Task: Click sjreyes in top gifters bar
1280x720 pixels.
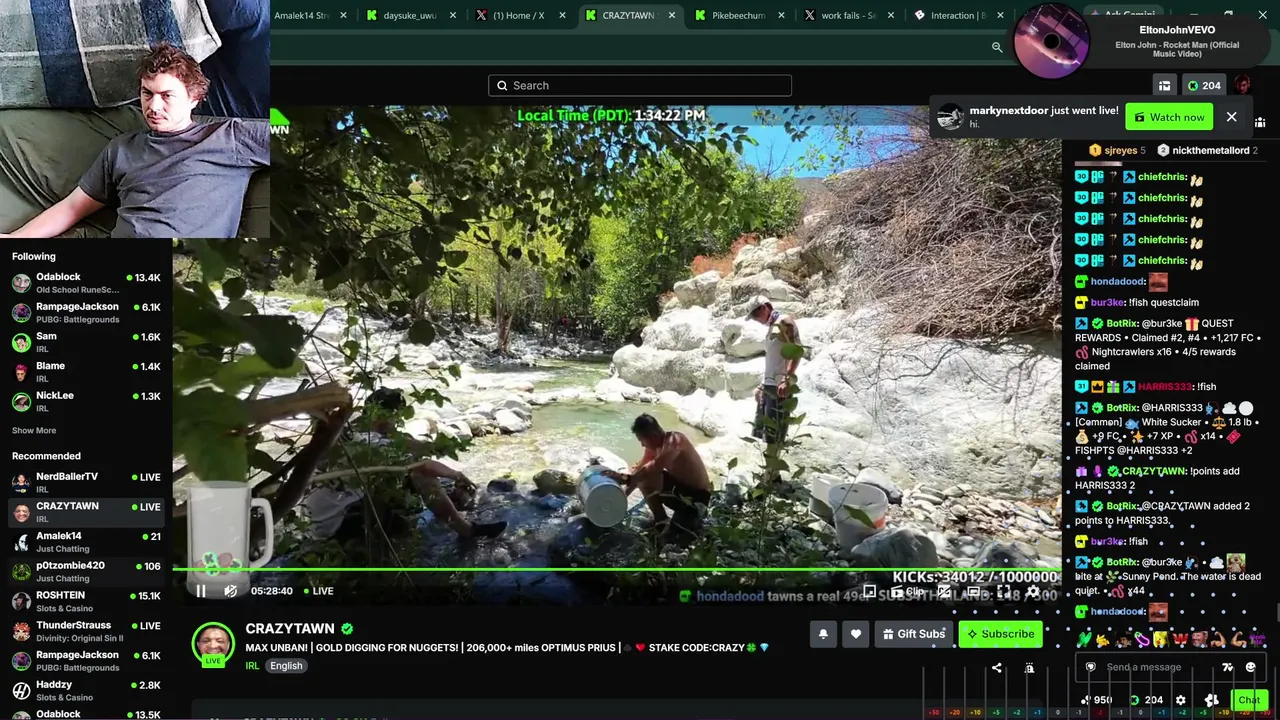Action: (1120, 151)
